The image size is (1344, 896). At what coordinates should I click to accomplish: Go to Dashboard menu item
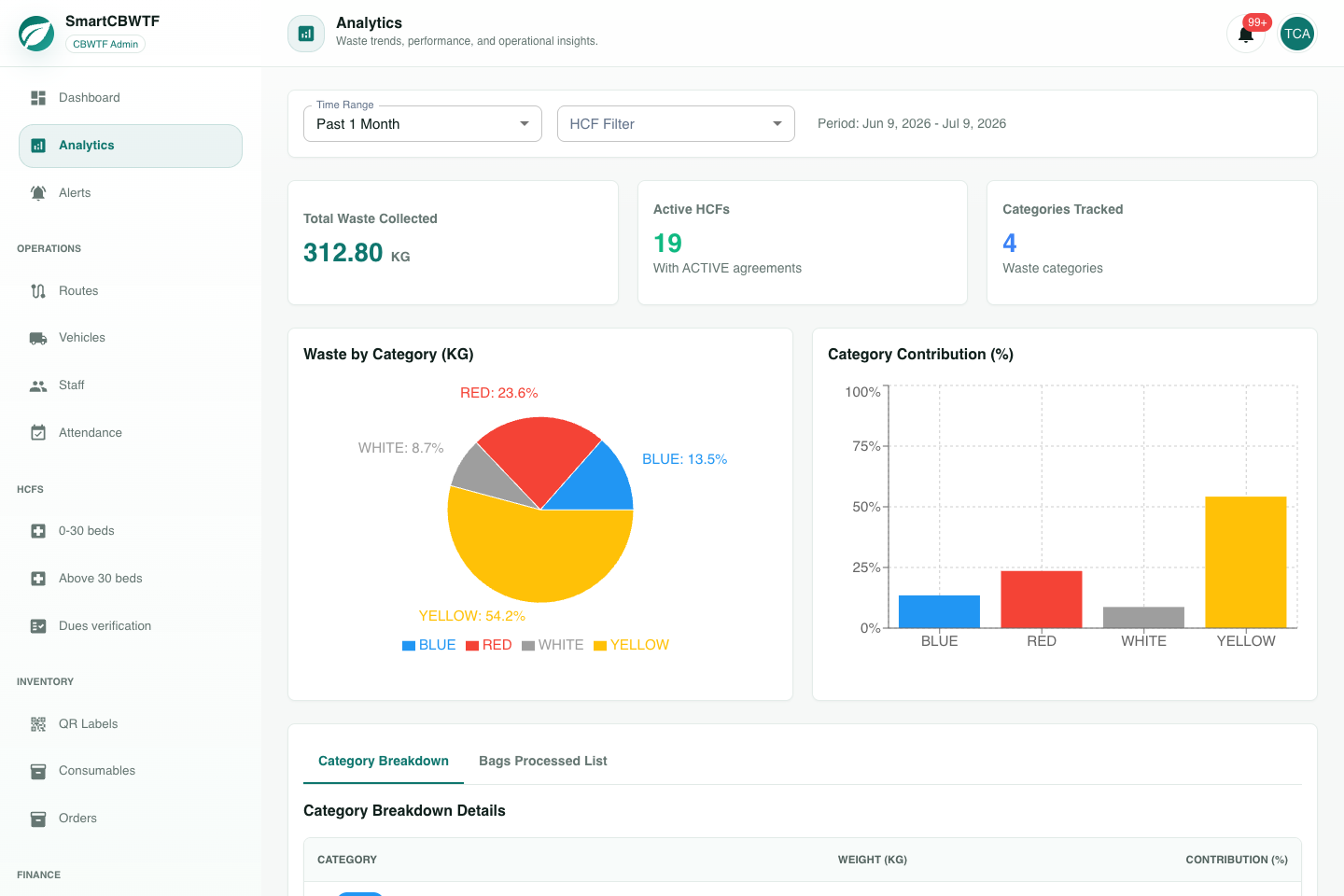(131, 98)
